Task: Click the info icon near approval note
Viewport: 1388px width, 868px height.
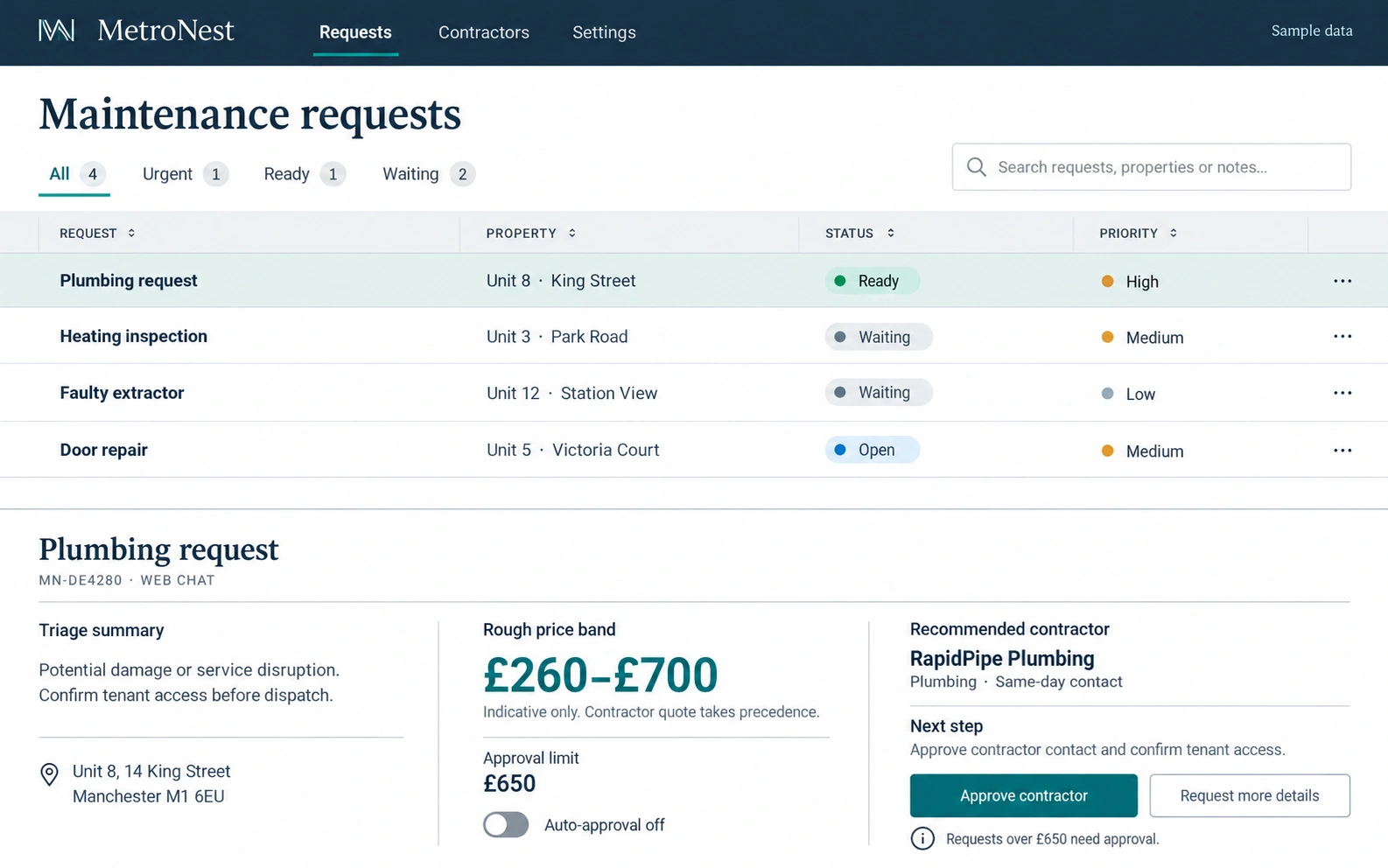Action: 922,838
